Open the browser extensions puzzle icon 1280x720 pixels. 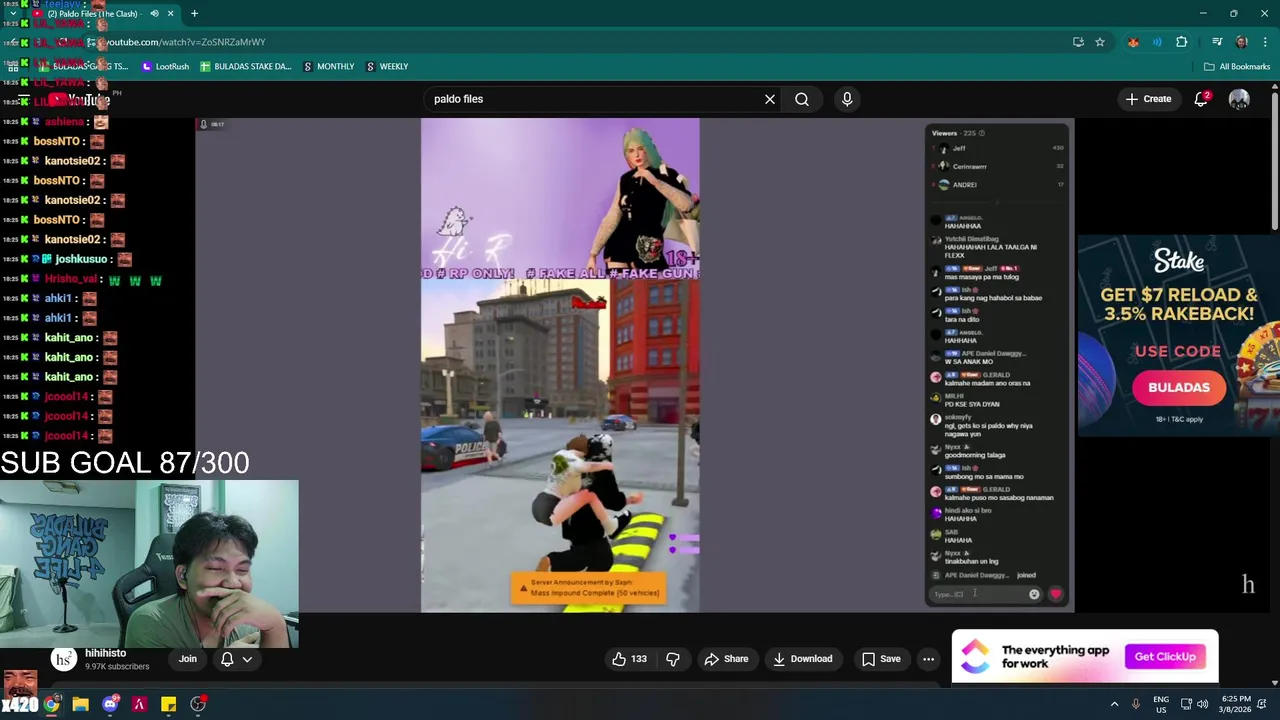[1182, 42]
